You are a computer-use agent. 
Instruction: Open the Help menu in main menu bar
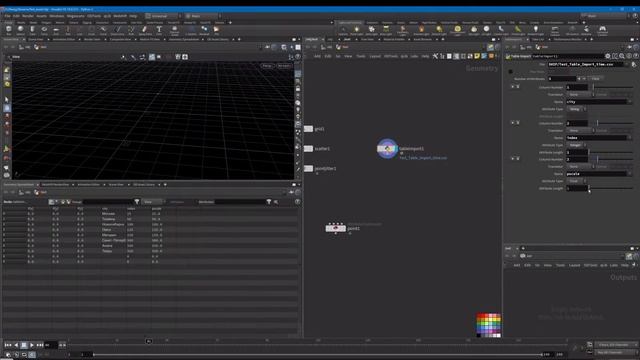(133, 16)
